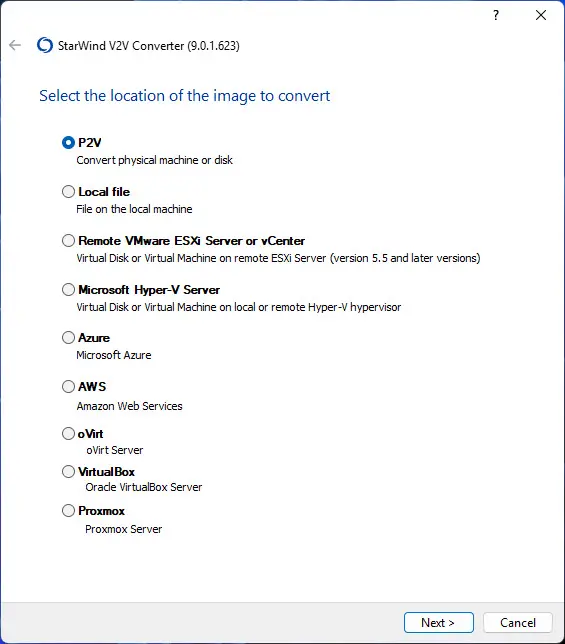Image resolution: width=565 pixels, height=644 pixels.
Task: Choose the VirtualBox radio button
Action: [68, 472]
